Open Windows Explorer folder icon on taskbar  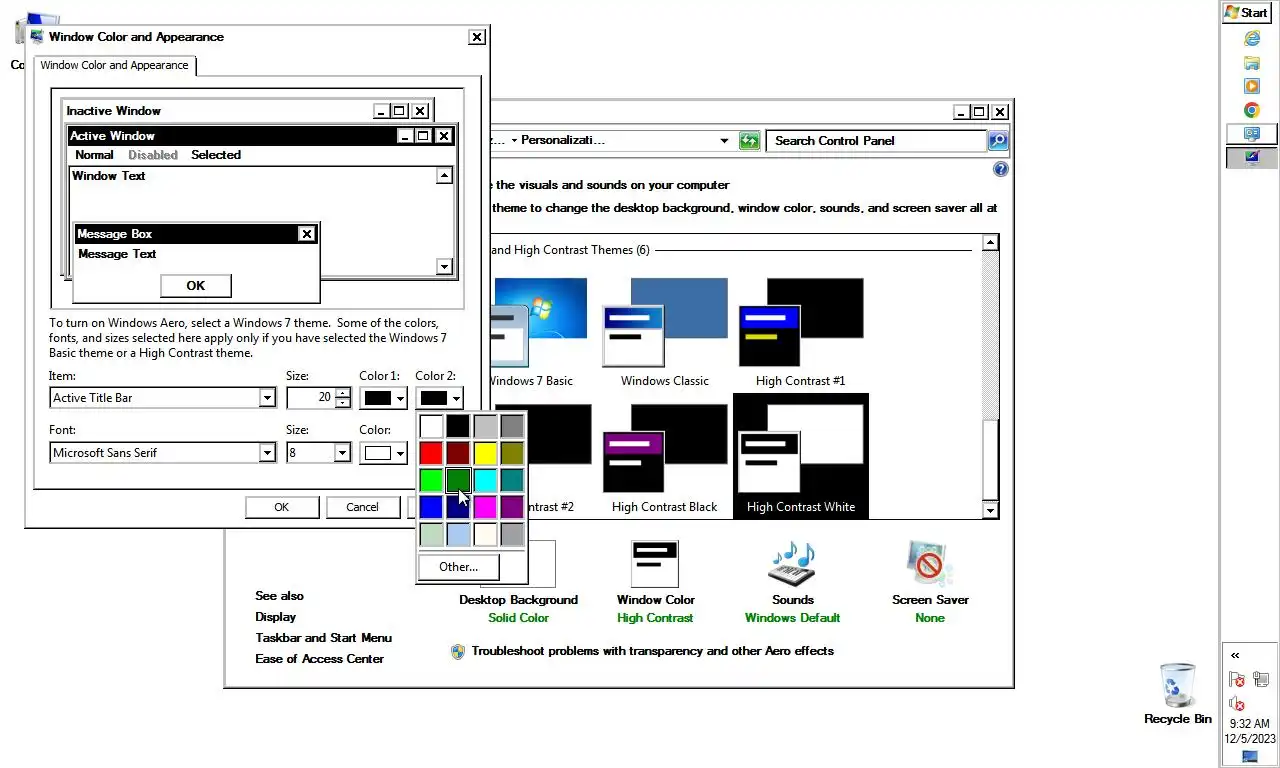[1251, 63]
